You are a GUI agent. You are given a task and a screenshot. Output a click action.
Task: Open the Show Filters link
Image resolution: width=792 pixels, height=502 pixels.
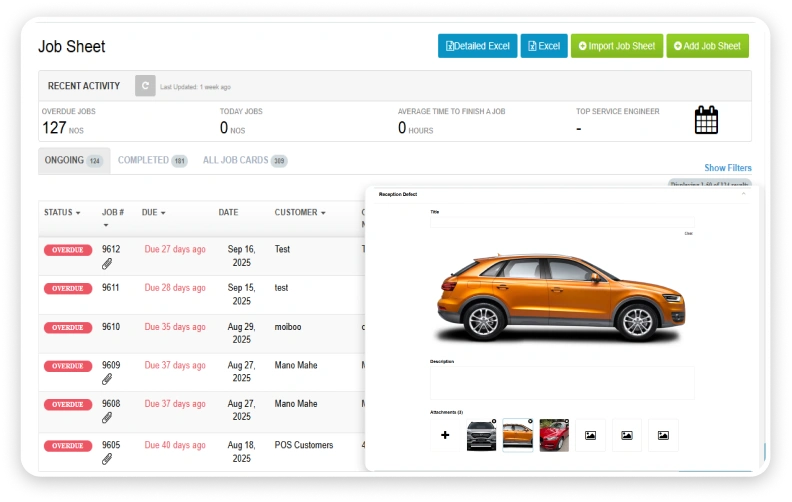click(x=728, y=168)
